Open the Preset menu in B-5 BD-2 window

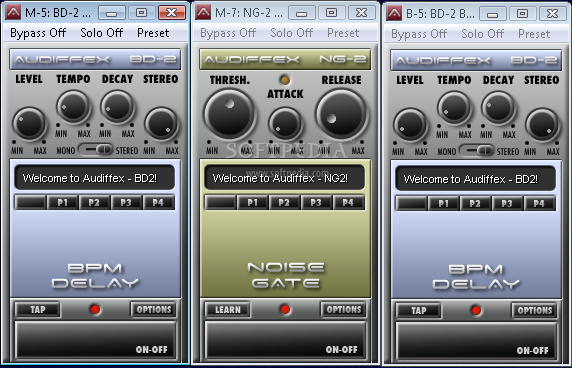(534, 34)
